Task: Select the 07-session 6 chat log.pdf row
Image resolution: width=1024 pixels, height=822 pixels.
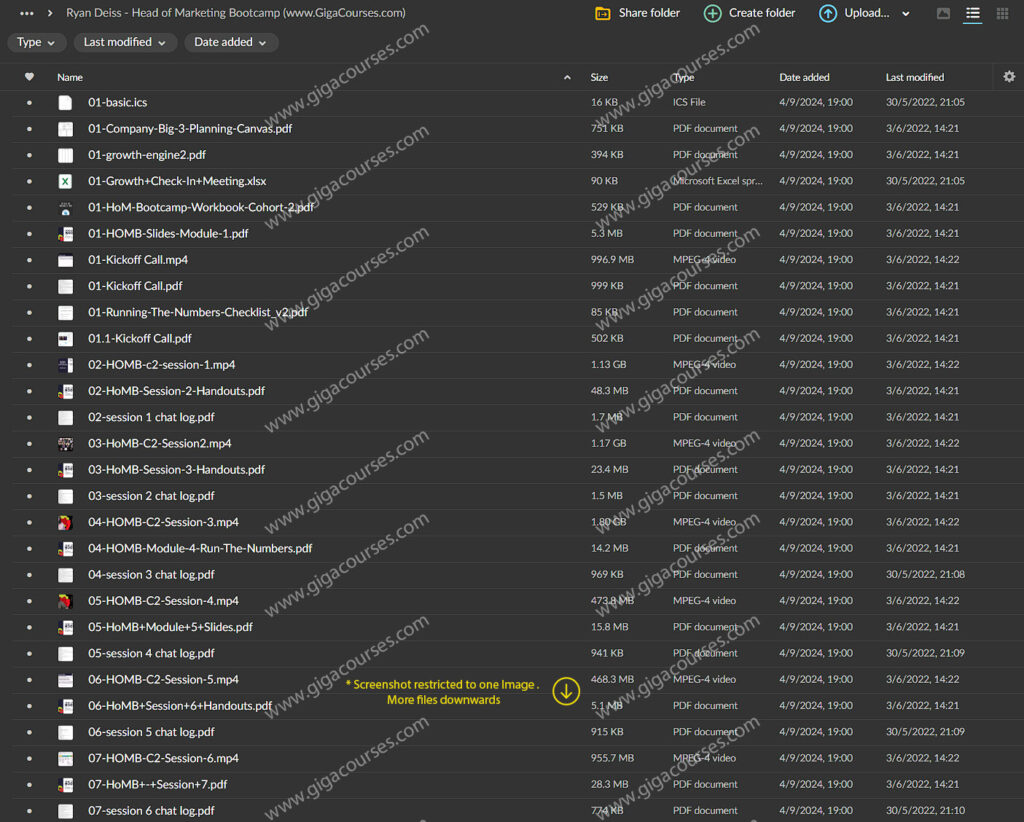Action: pos(151,811)
